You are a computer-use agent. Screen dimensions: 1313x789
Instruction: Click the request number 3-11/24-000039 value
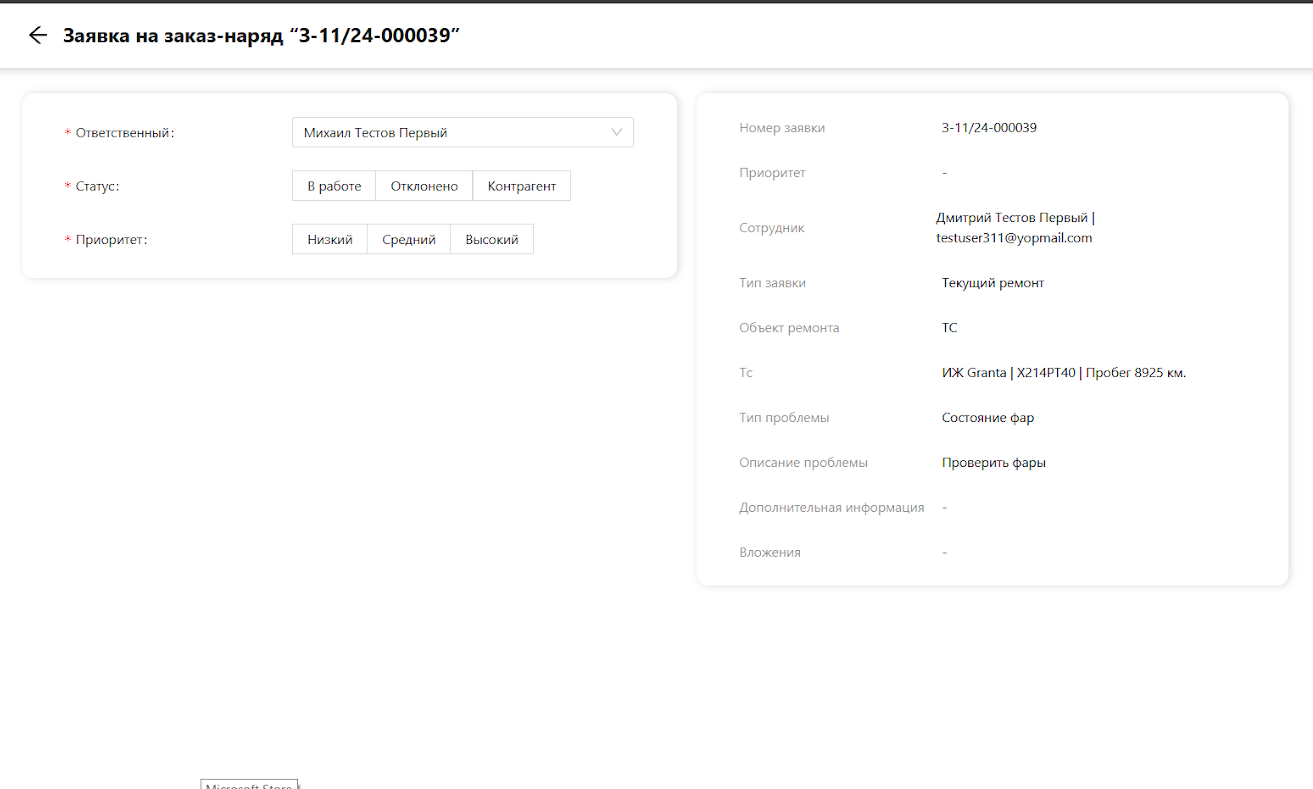click(x=989, y=128)
